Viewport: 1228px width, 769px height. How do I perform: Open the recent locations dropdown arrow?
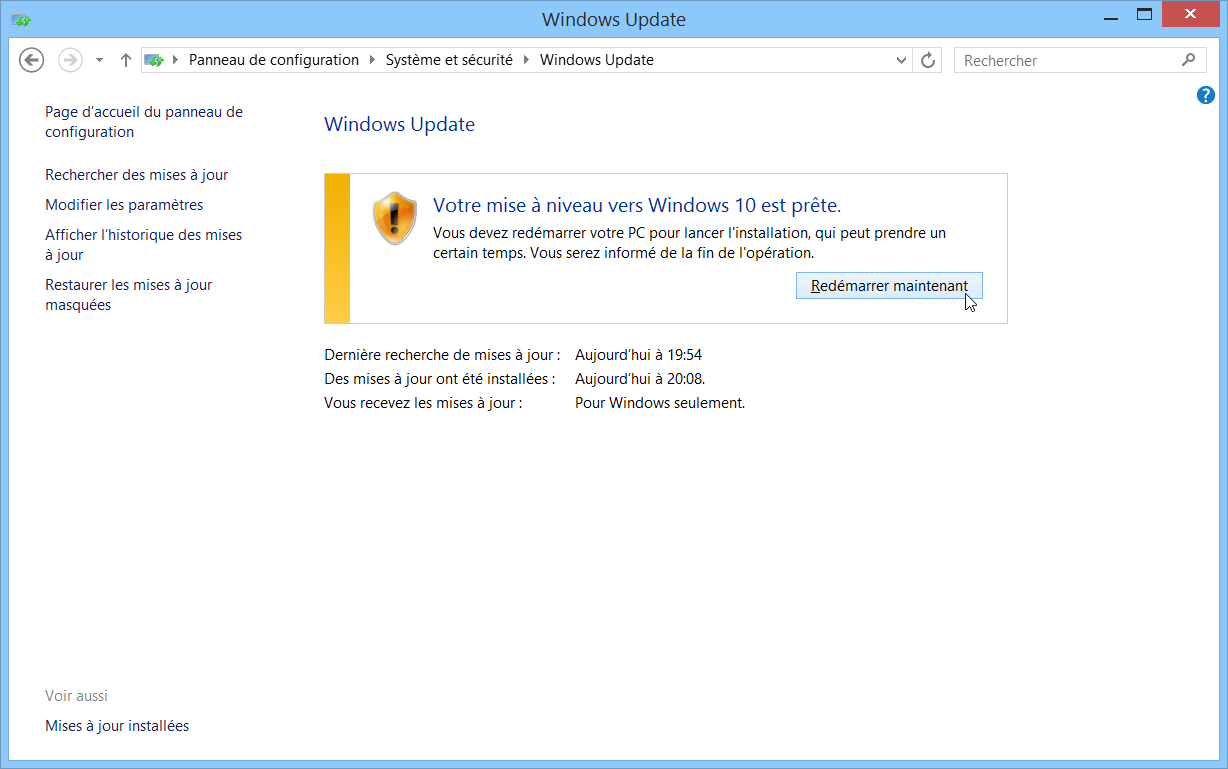tap(99, 61)
